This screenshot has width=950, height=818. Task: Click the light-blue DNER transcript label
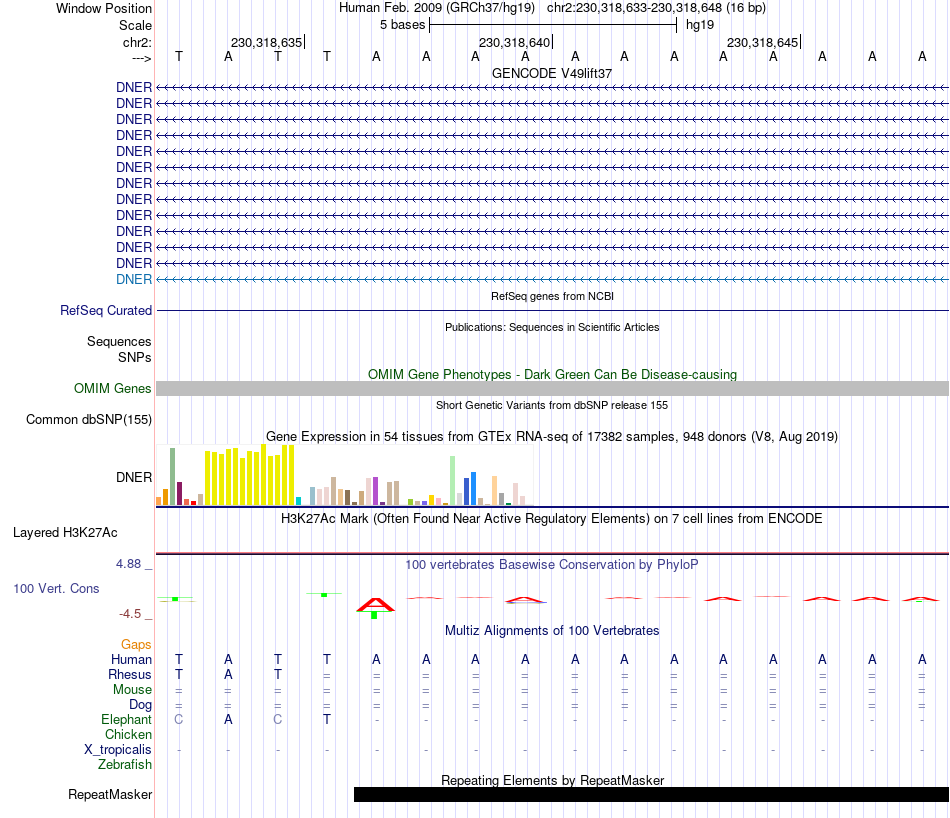click(x=134, y=279)
